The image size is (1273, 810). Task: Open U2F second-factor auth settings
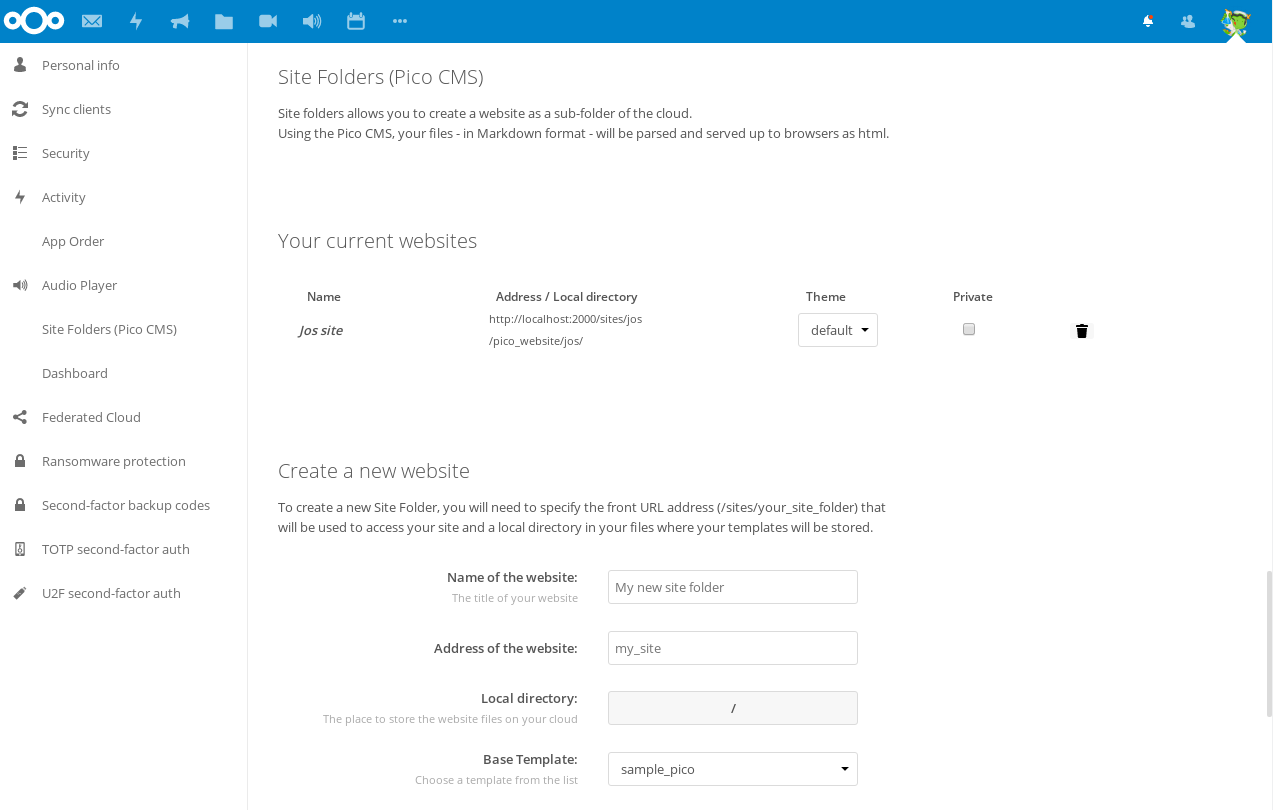point(111,593)
